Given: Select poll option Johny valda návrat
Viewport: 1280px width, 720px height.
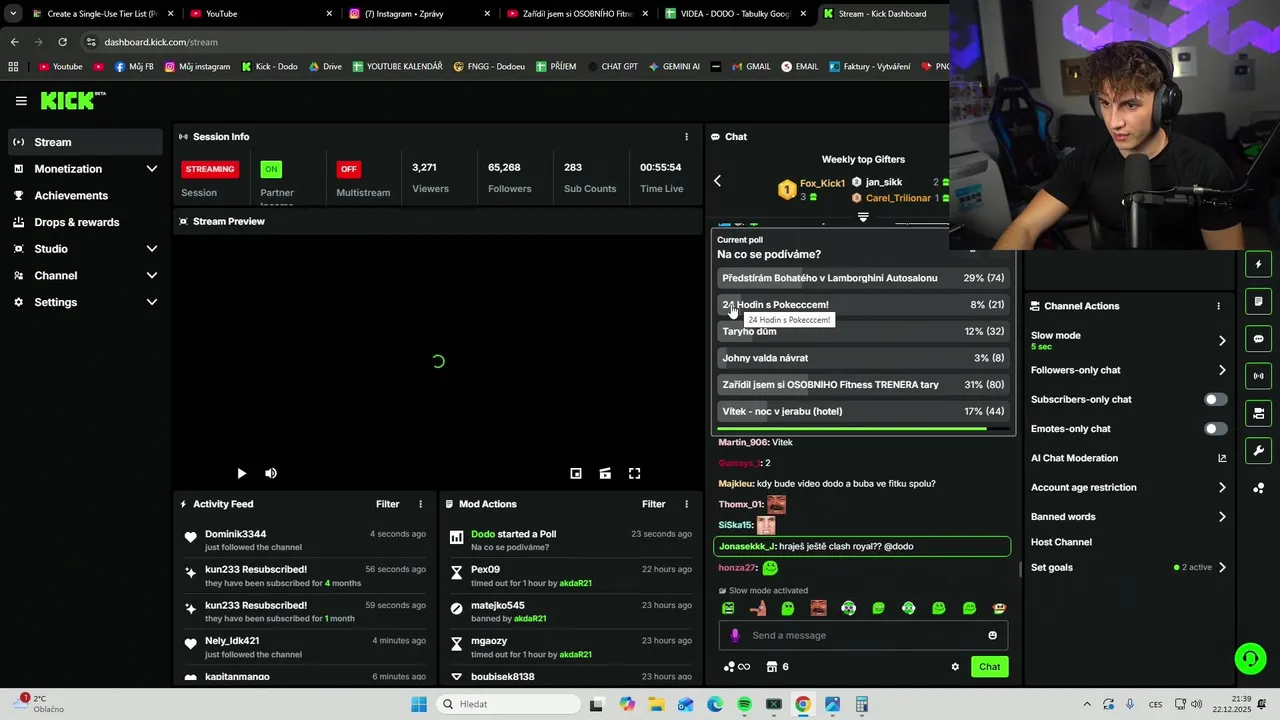Looking at the screenshot, I should coord(863,358).
